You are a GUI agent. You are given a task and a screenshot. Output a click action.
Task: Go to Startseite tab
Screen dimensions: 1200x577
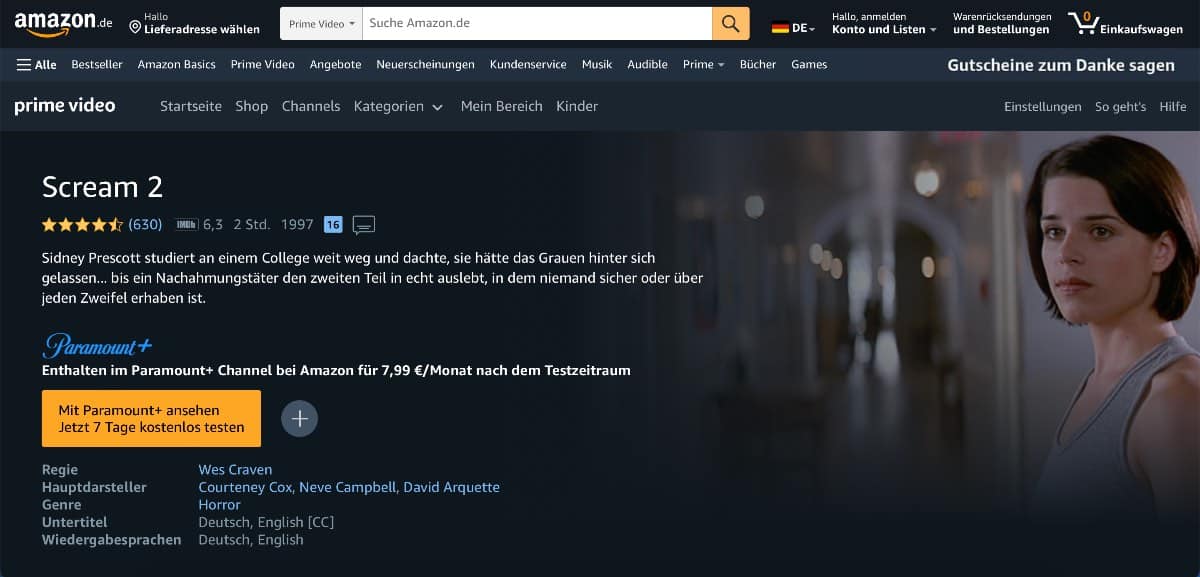tap(191, 106)
